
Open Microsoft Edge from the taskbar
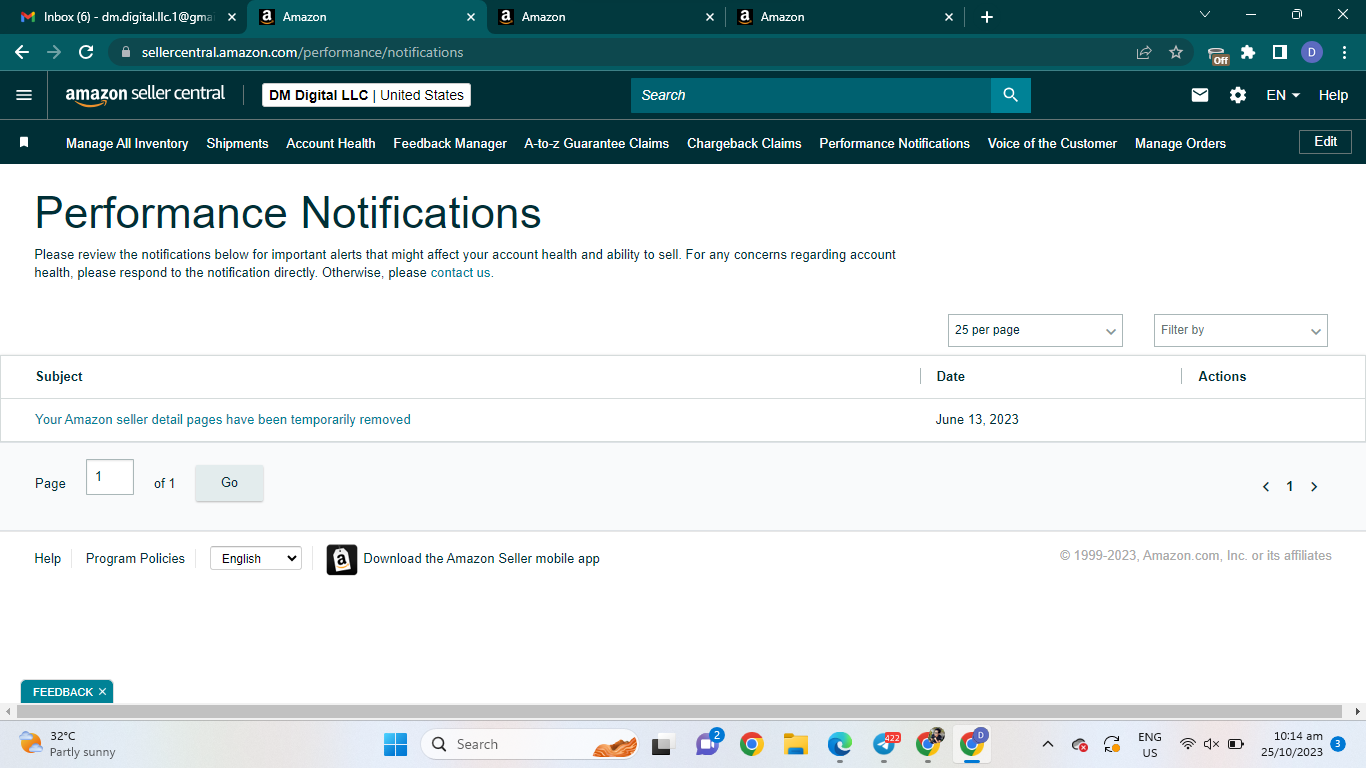839,744
